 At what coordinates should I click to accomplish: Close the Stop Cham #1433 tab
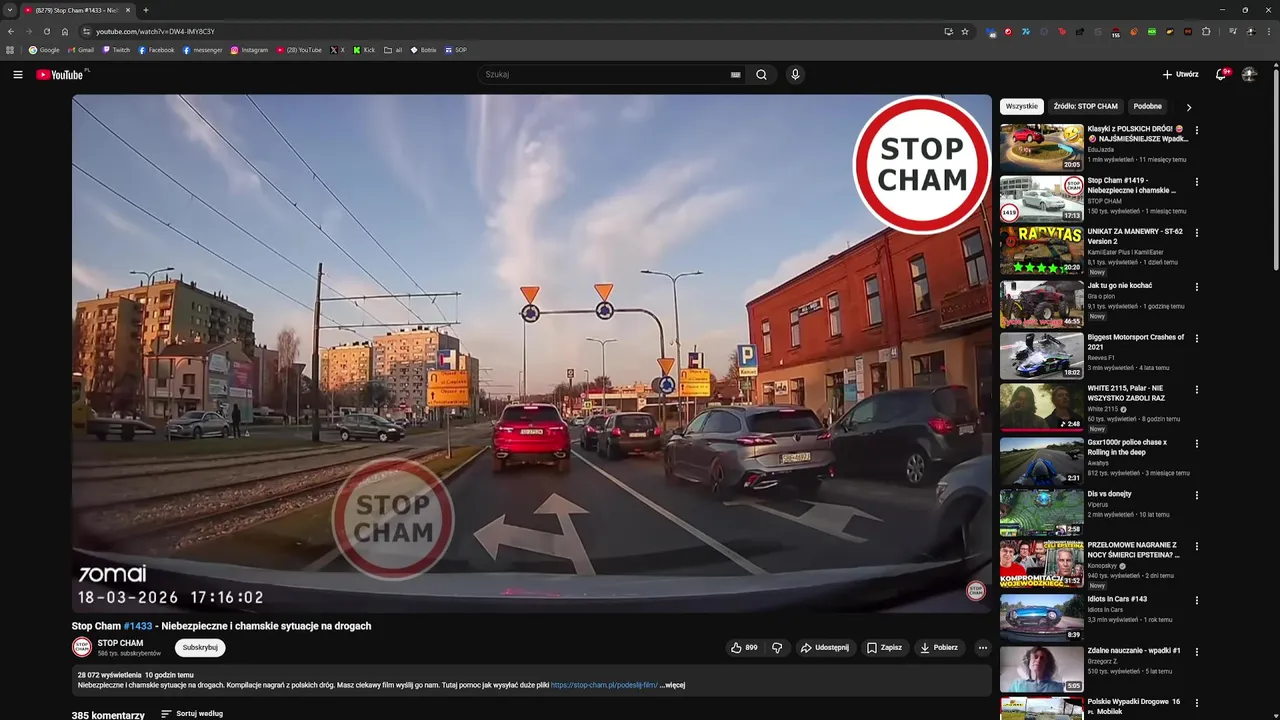[128, 10]
